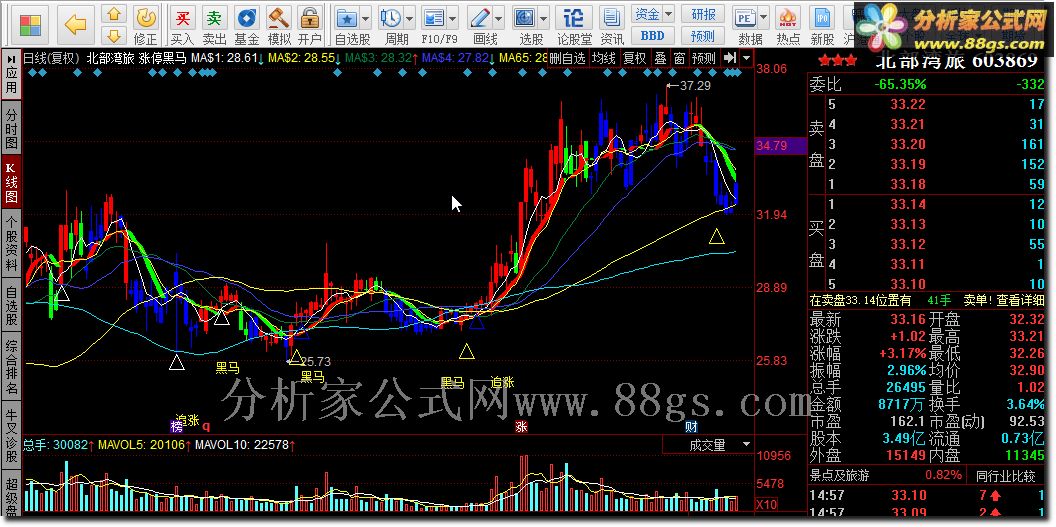Image resolution: width=1056 pixels, height=527 pixels.
Task: Open the 模拟 simulated trading gavel icon
Action: click(x=278, y=25)
